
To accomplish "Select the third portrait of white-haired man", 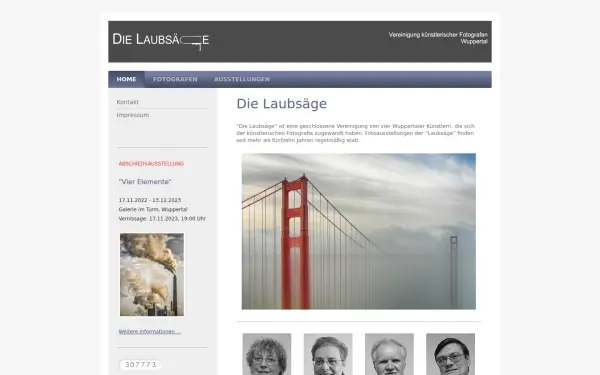I will 389,354.
